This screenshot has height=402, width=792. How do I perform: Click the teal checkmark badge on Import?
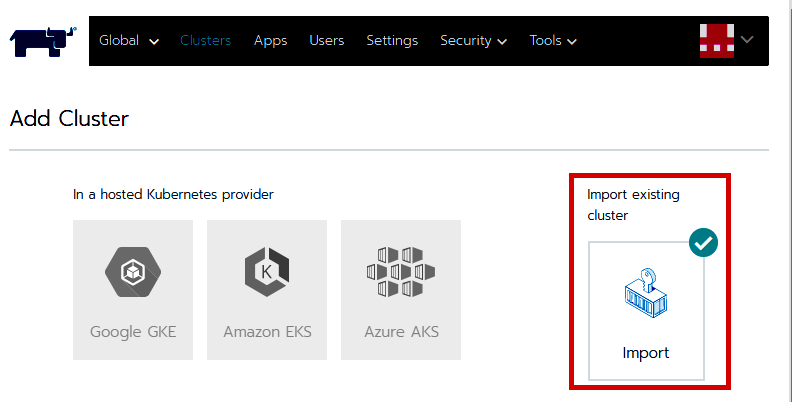tap(703, 242)
